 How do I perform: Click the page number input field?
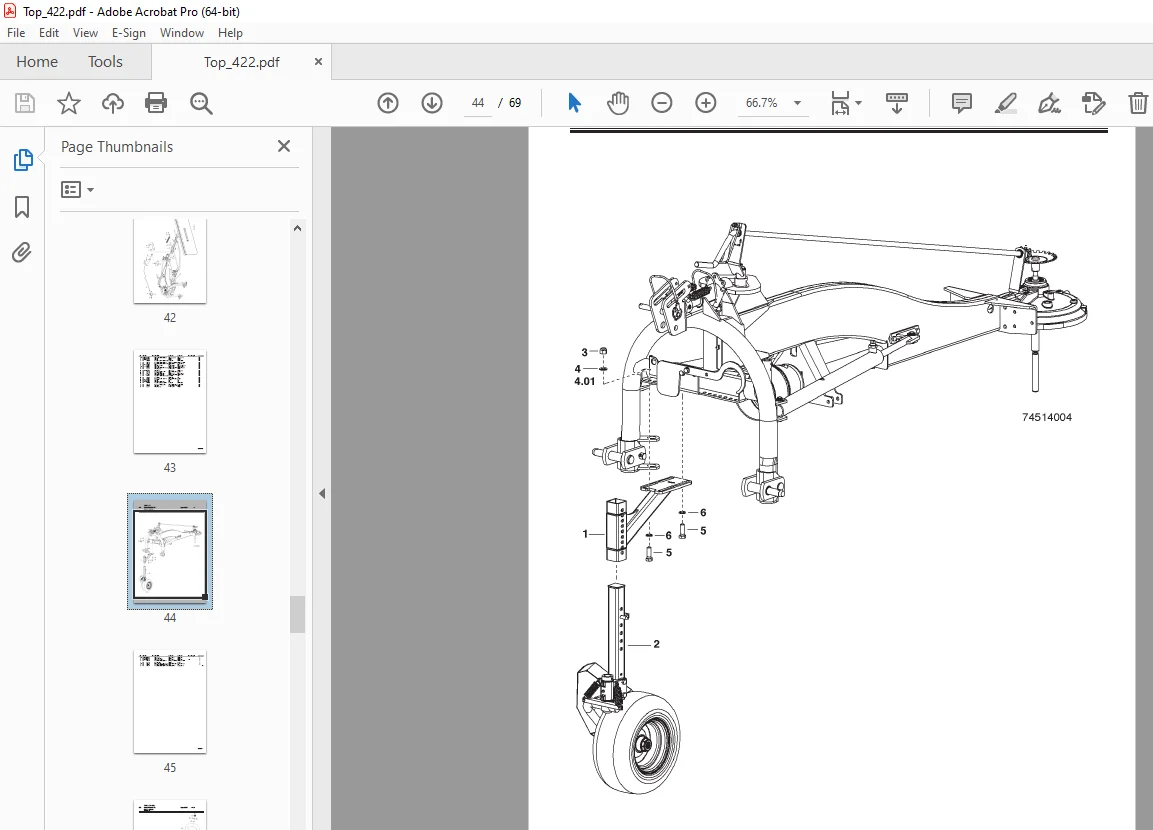478,103
